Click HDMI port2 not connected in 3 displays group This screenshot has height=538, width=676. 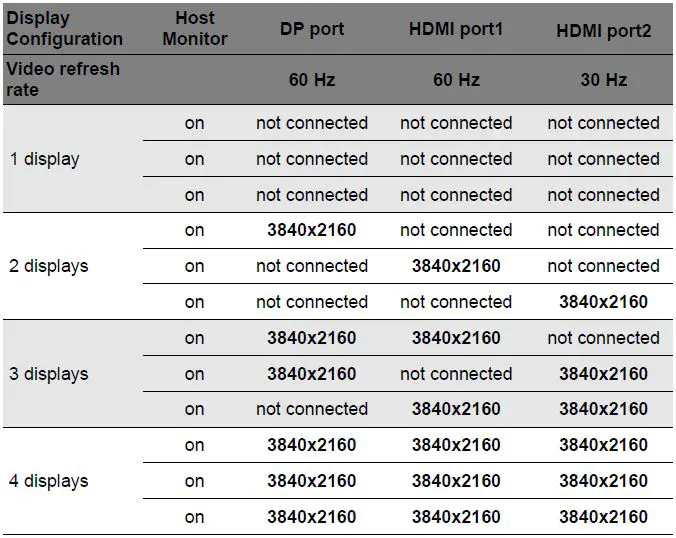pyautogui.click(x=603, y=338)
